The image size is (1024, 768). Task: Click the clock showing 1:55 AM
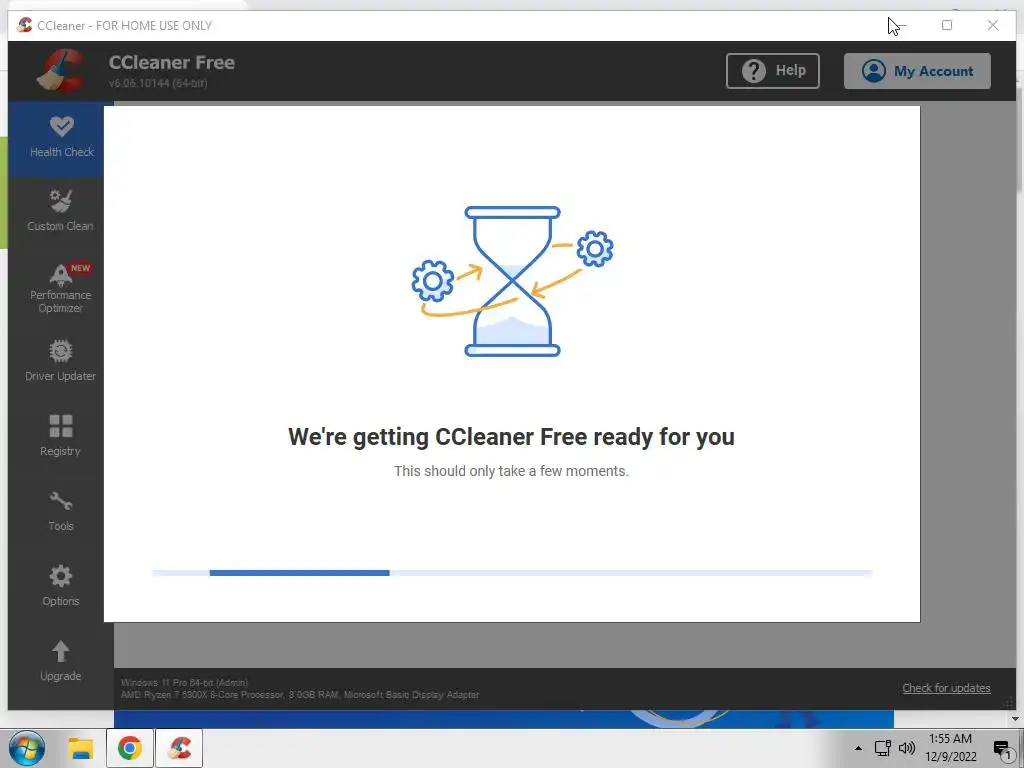coord(950,739)
